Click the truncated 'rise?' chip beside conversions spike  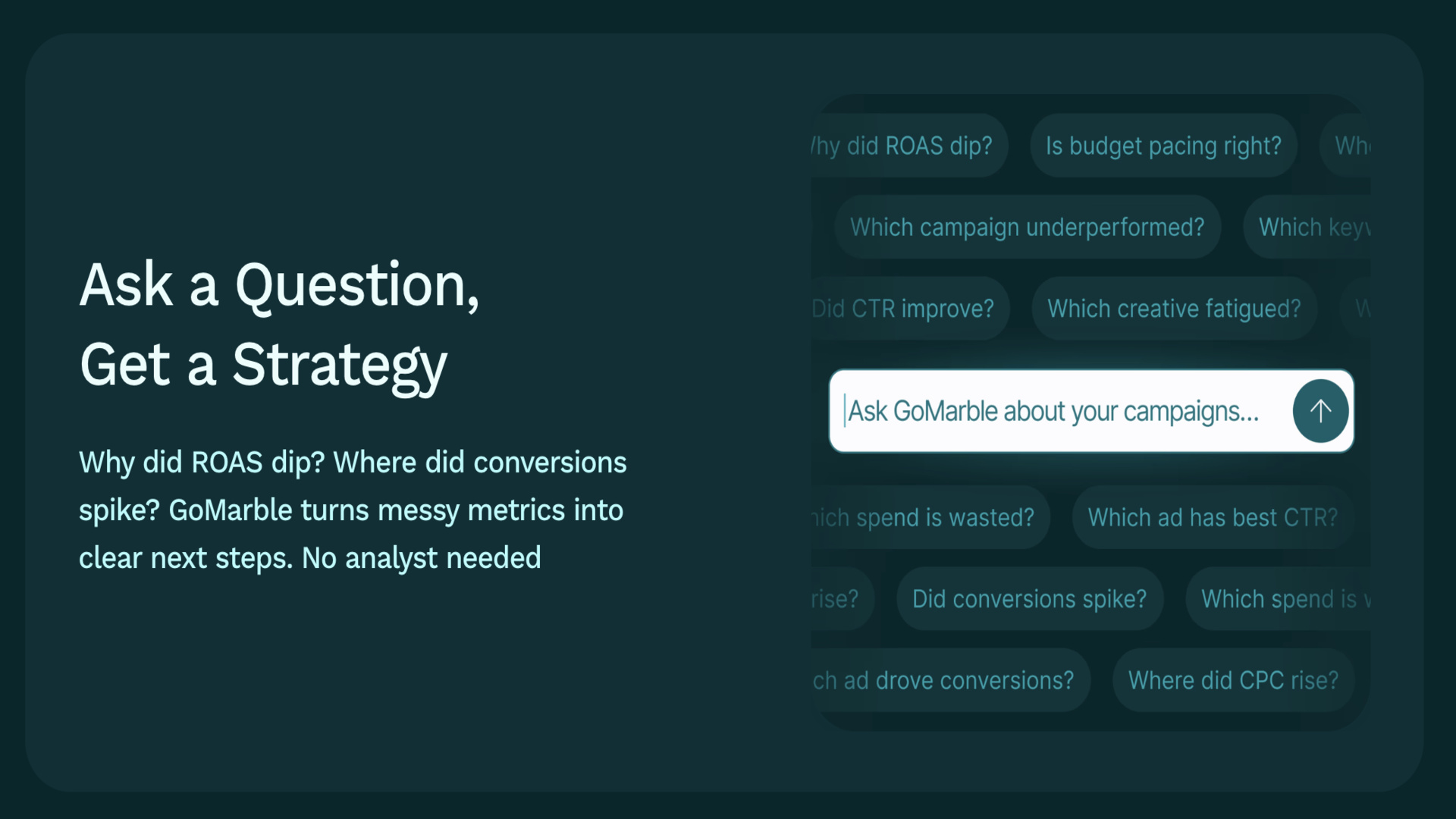click(838, 598)
